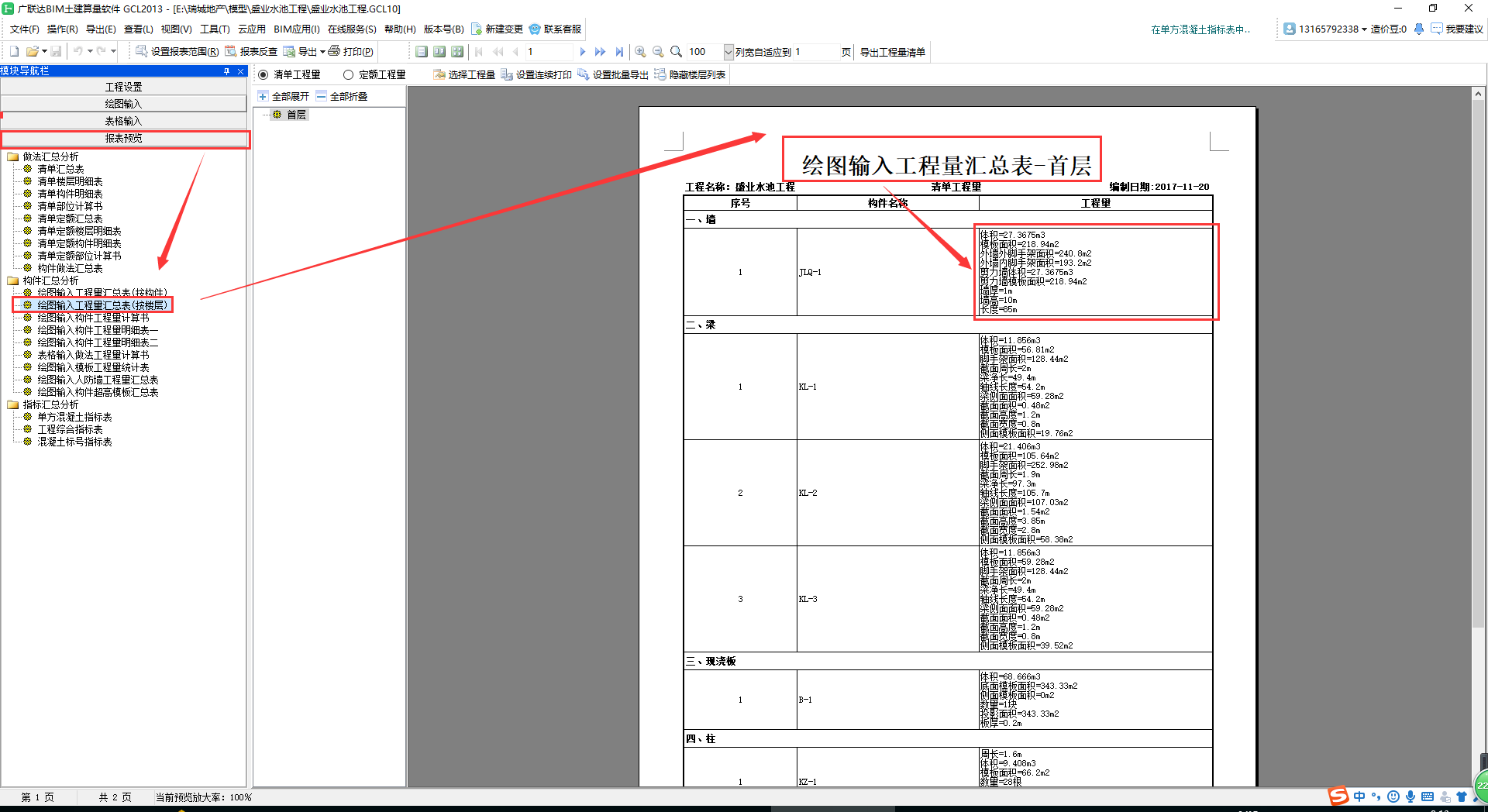The image size is (1488, 812).
Task: Click 设置批量导出 batch export
Action: (613, 74)
